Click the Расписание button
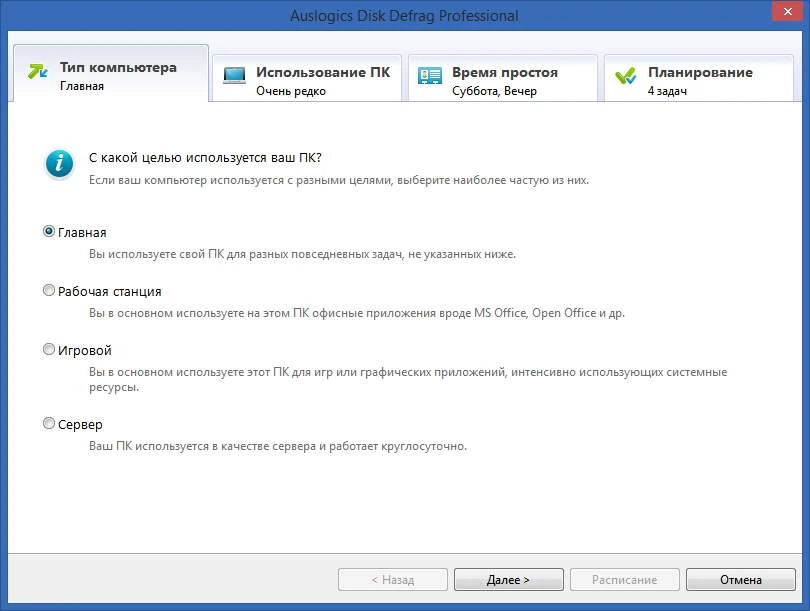This screenshot has width=810, height=611. pyautogui.click(x=625, y=579)
